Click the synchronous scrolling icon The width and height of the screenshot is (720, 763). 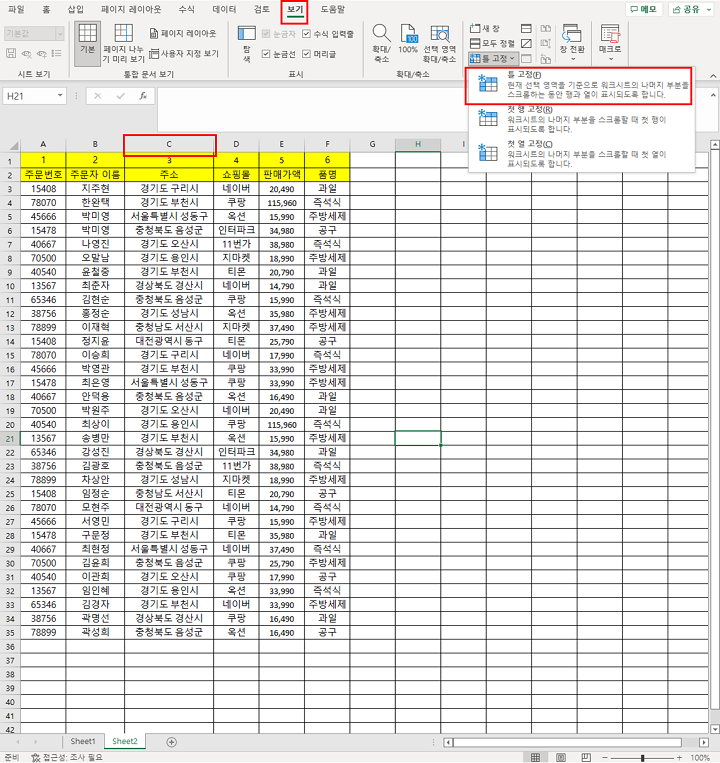(546, 43)
